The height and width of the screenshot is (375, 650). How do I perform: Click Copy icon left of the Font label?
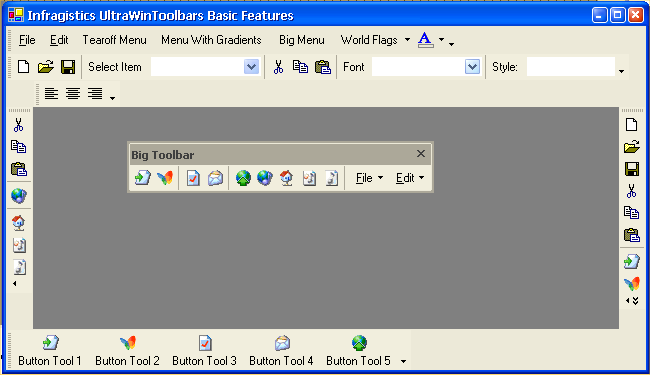300,67
